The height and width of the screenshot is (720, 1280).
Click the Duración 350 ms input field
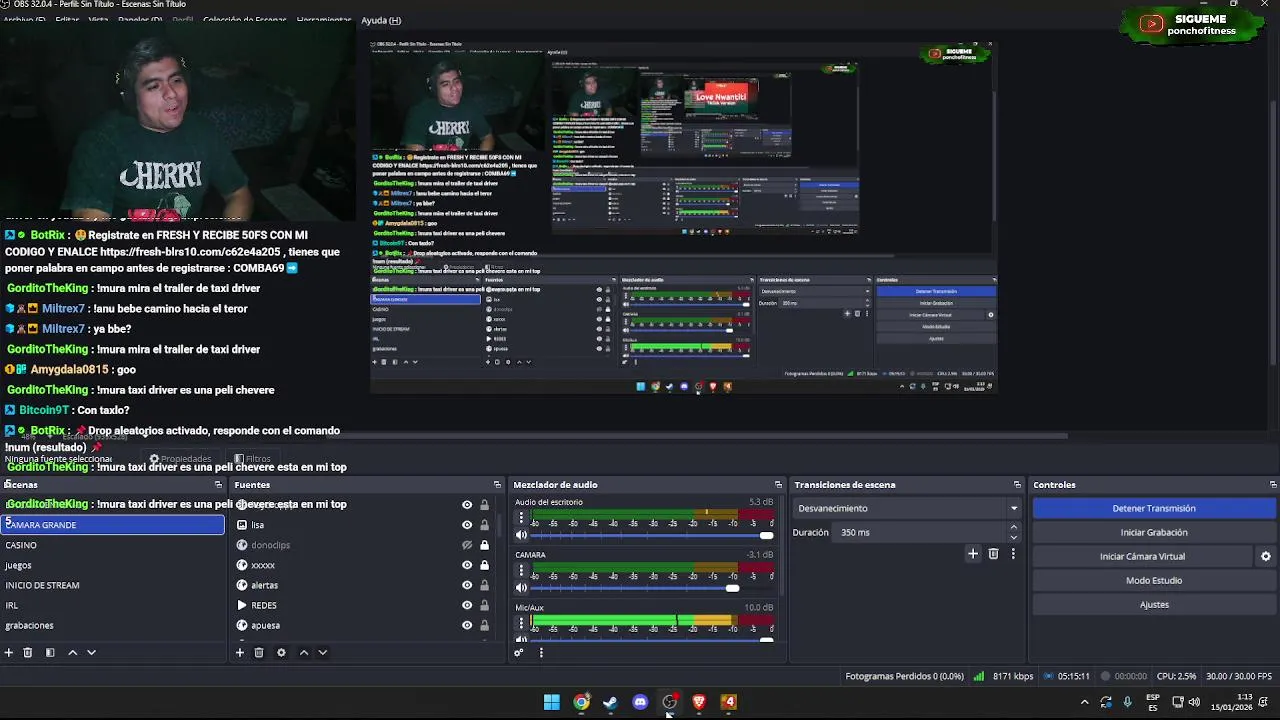pyautogui.click(x=920, y=532)
